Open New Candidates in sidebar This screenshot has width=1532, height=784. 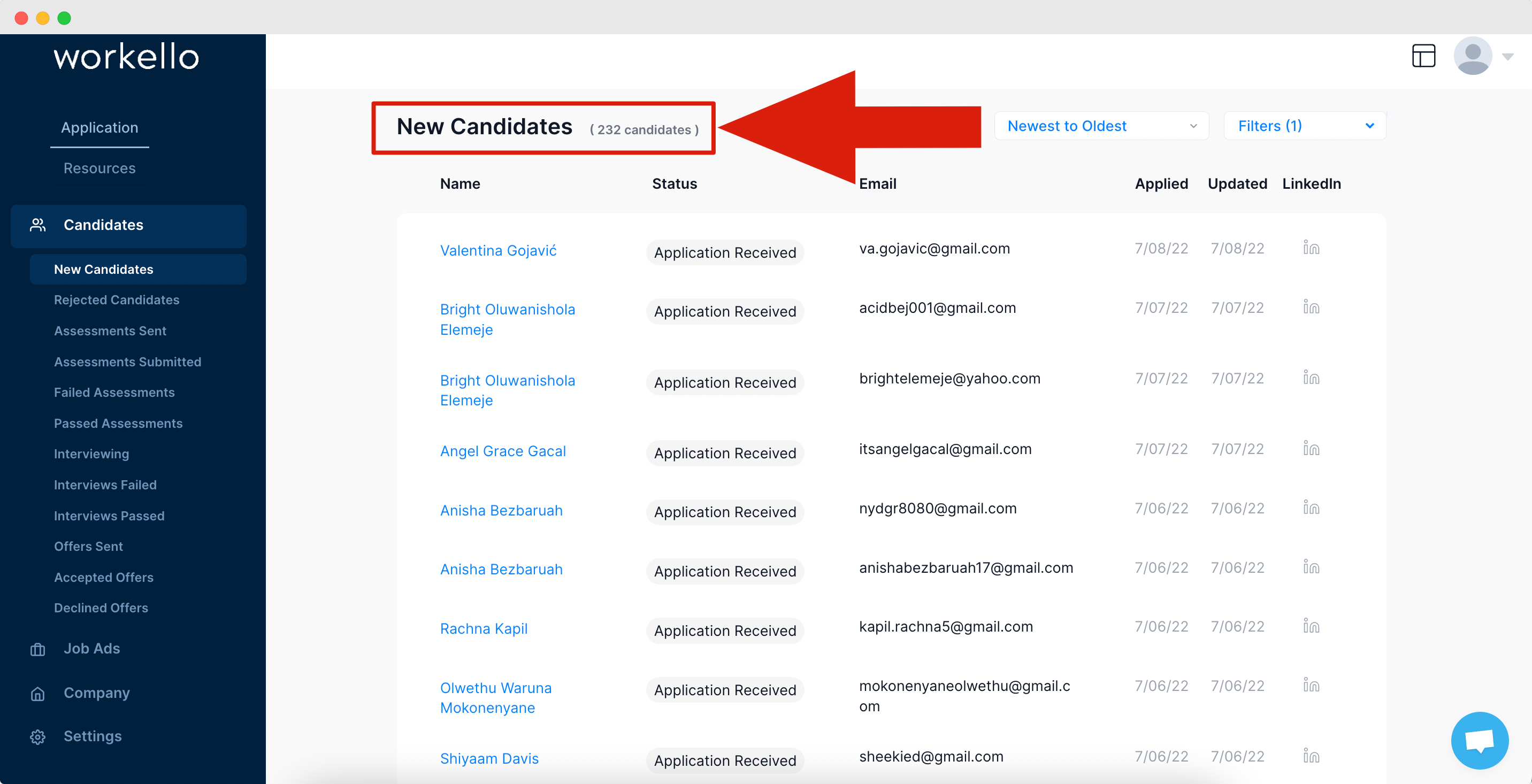[138, 269]
